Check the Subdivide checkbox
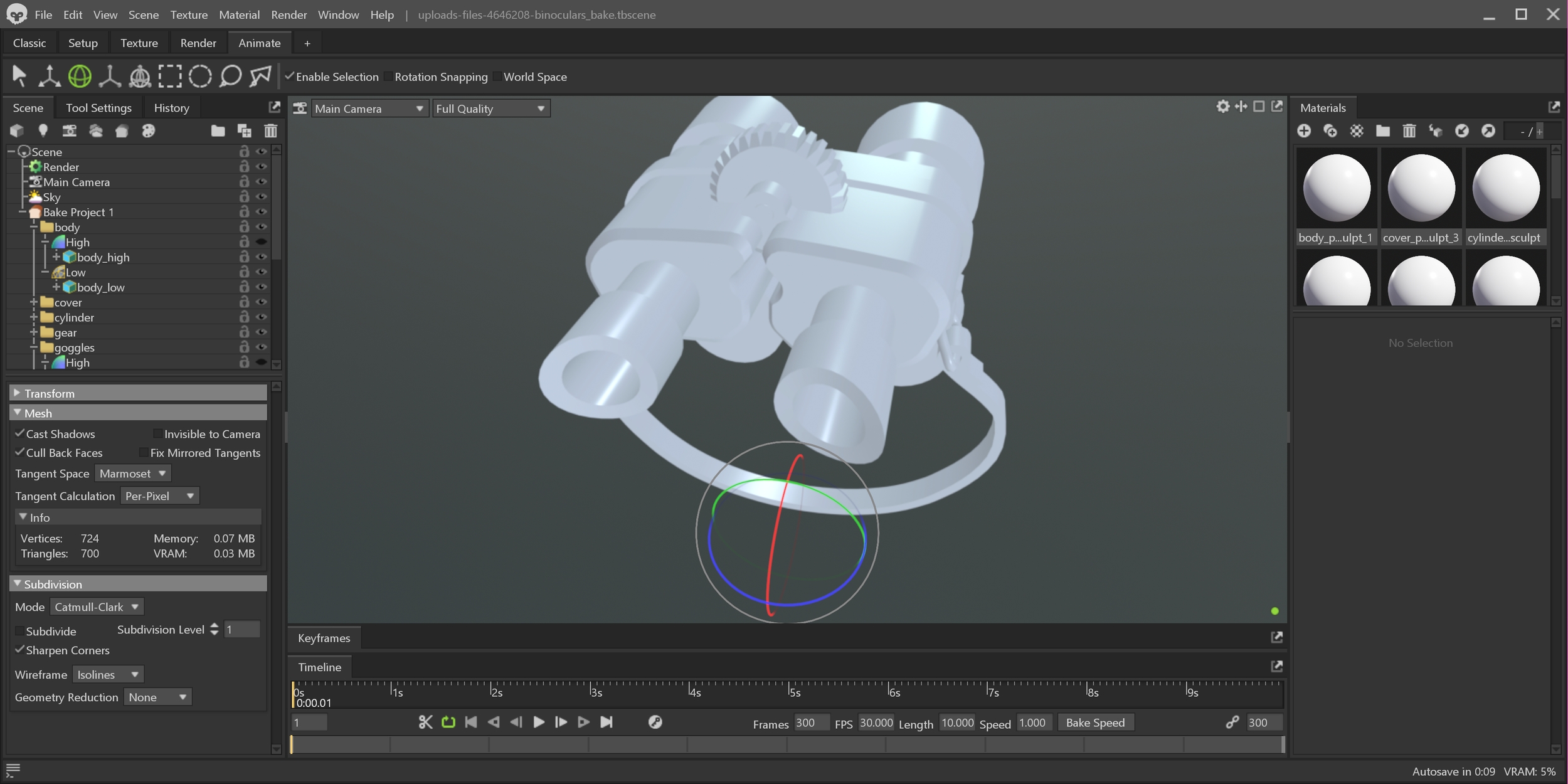 (19, 630)
